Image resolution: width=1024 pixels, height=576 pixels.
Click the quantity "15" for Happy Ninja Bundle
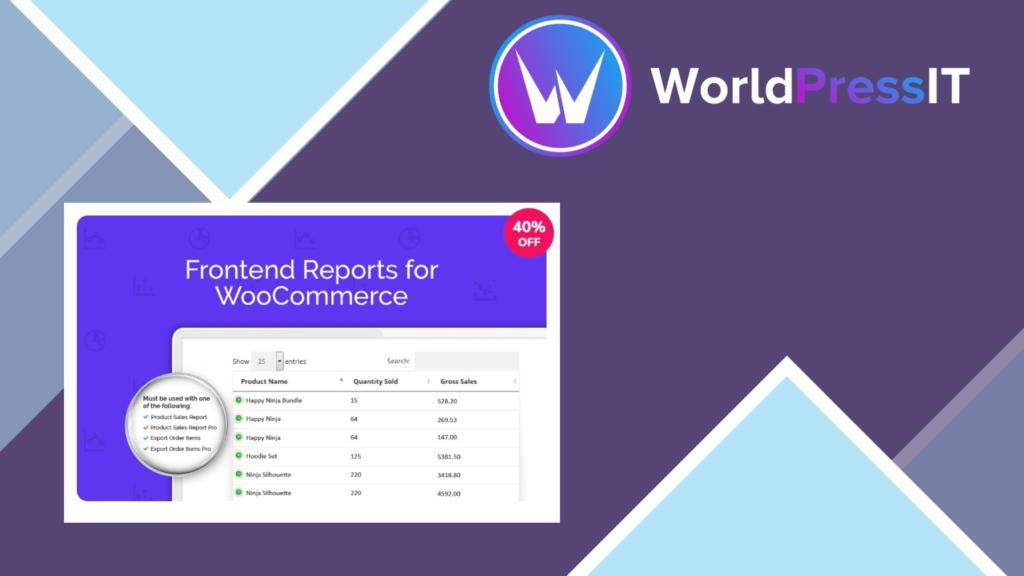[354, 400]
